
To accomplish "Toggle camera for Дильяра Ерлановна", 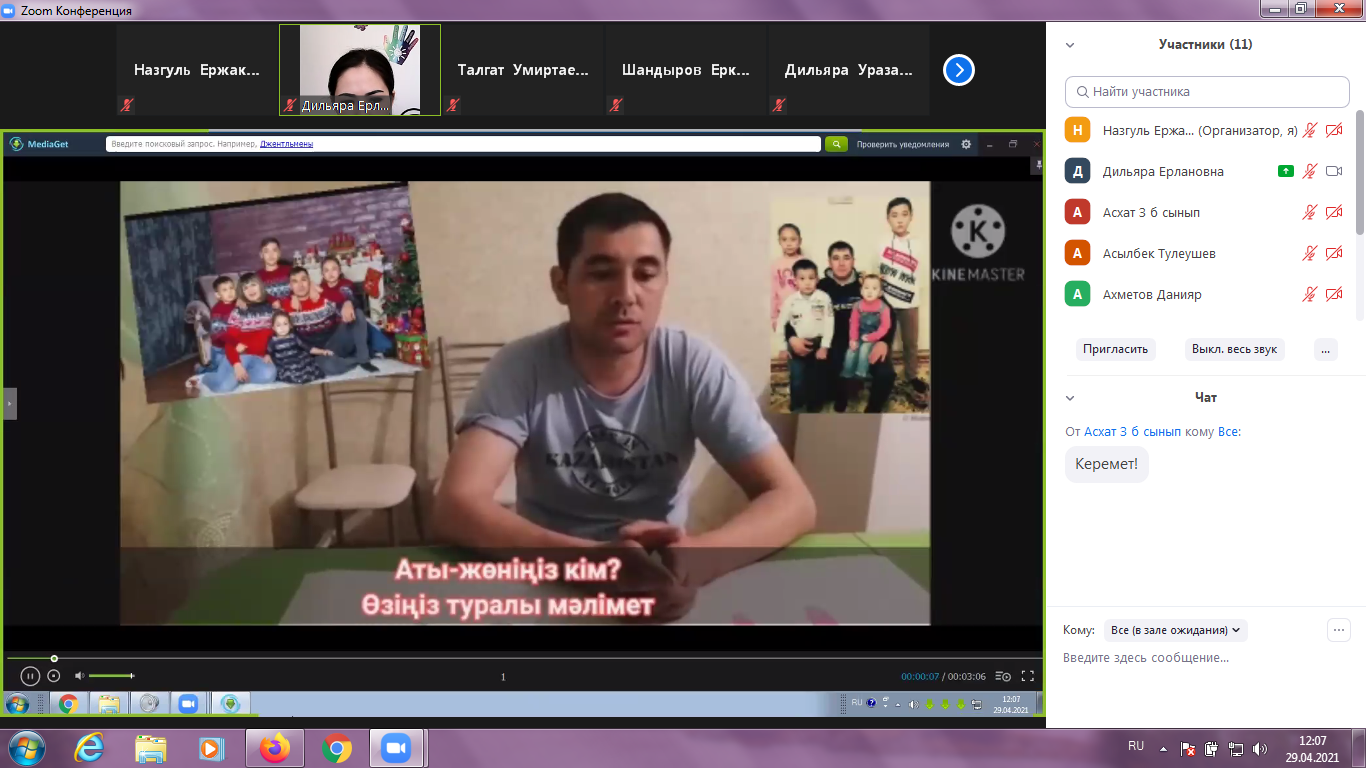I will pos(1334,171).
